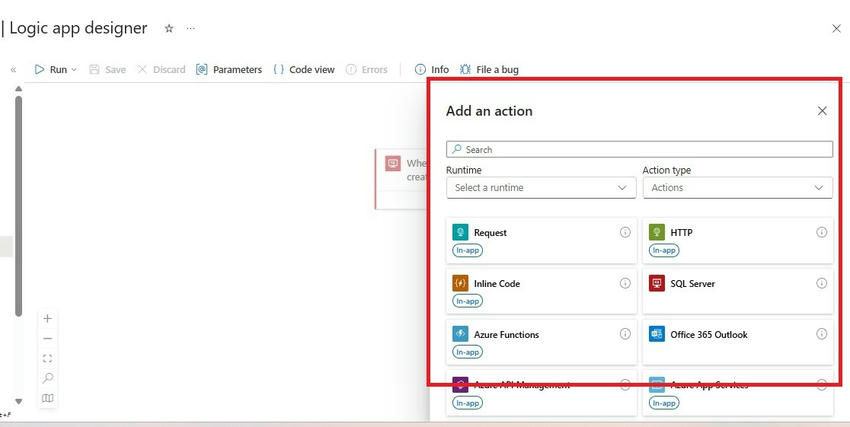This screenshot has width=850, height=427.
Task: Show info for the HTTP connector
Action: pos(822,232)
